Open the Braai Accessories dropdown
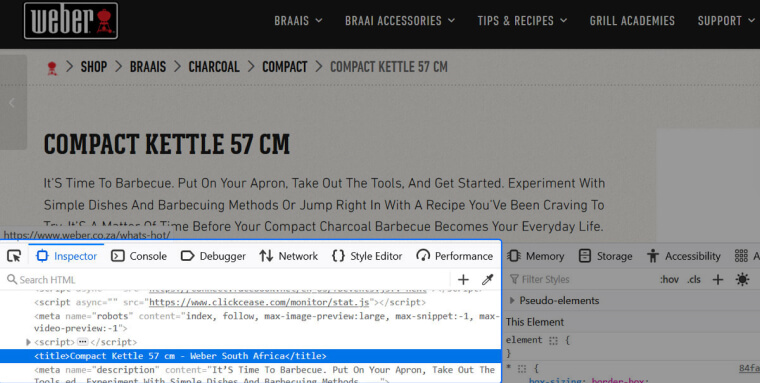The height and width of the screenshot is (383, 760). point(400,21)
